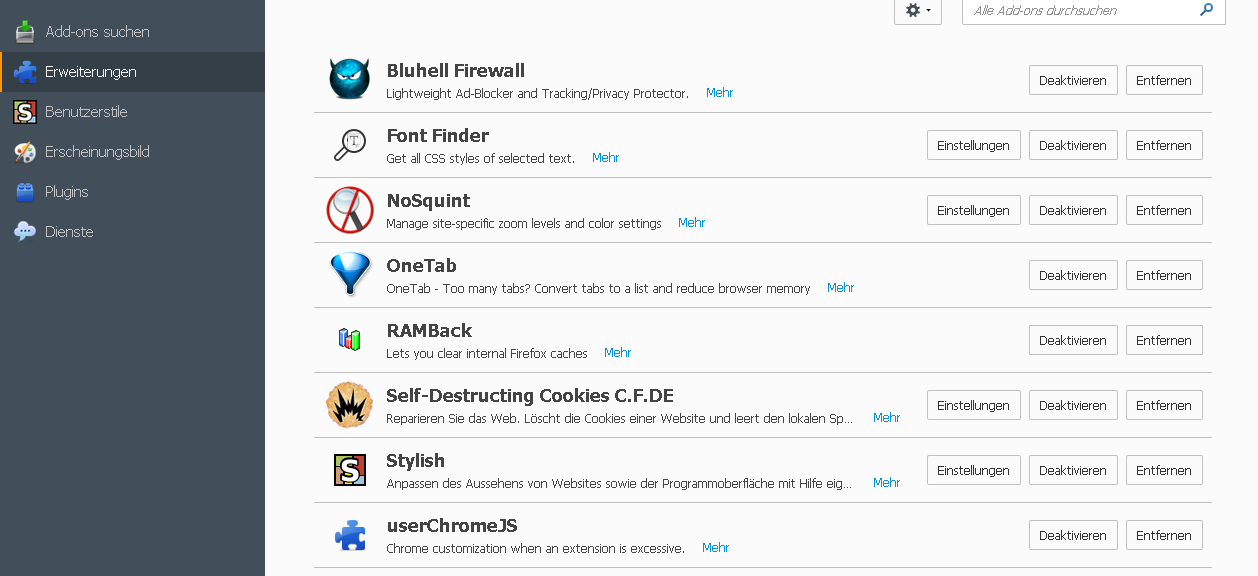The height and width of the screenshot is (576, 1258).
Task: Open Einstellungen for NoSquint
Action: [x=973, y=210]
